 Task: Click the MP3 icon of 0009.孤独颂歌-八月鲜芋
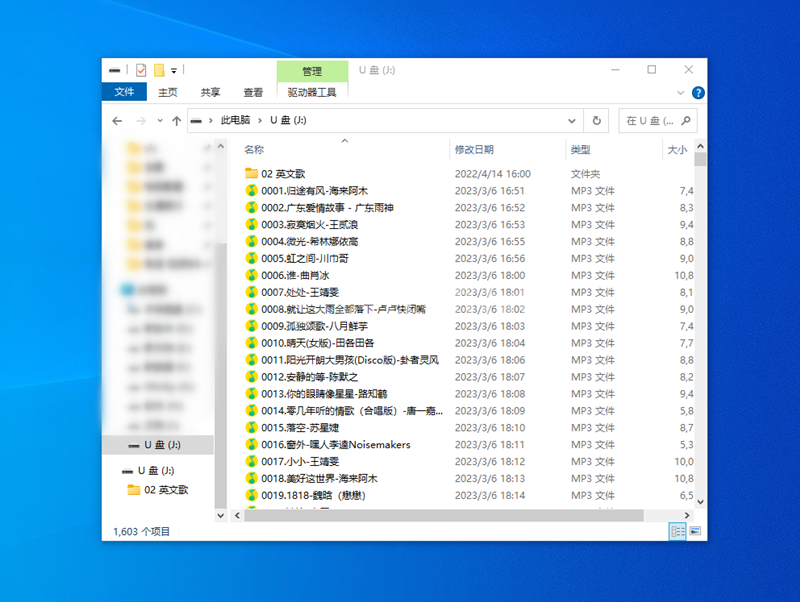point(251,326)
